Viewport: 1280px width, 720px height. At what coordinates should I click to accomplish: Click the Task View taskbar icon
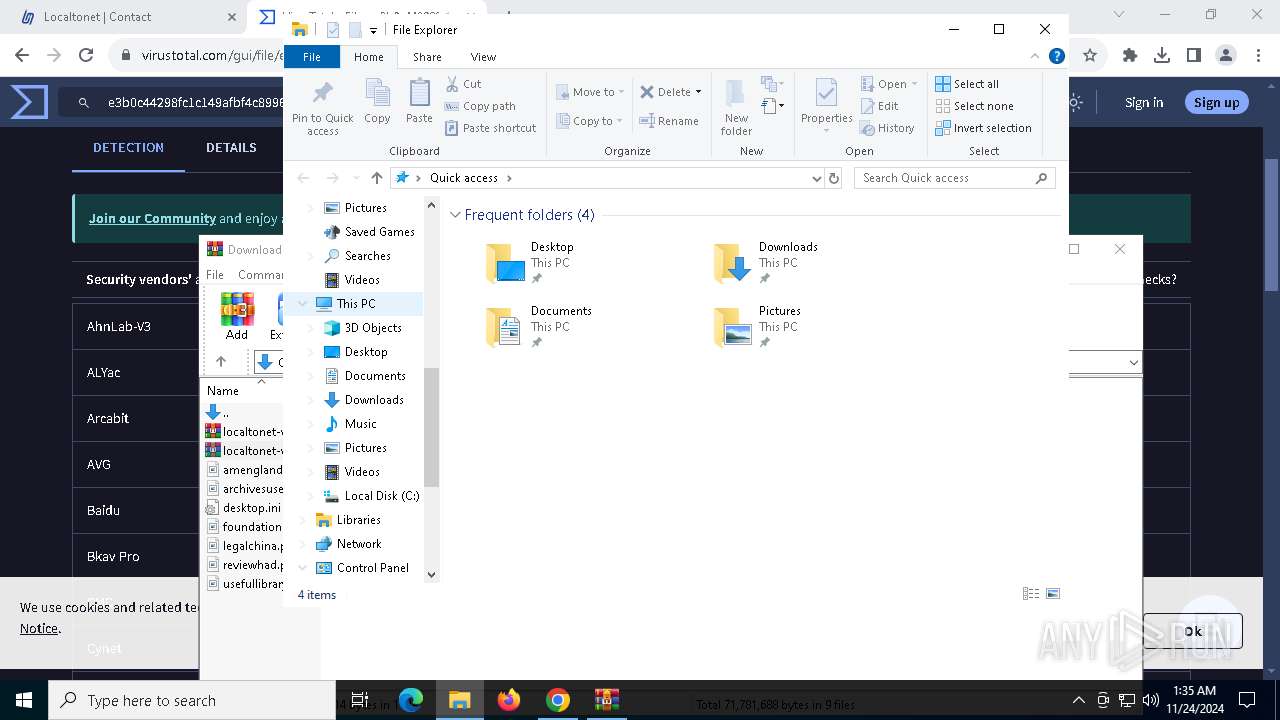pyautogui.click(x=361, y=700)
